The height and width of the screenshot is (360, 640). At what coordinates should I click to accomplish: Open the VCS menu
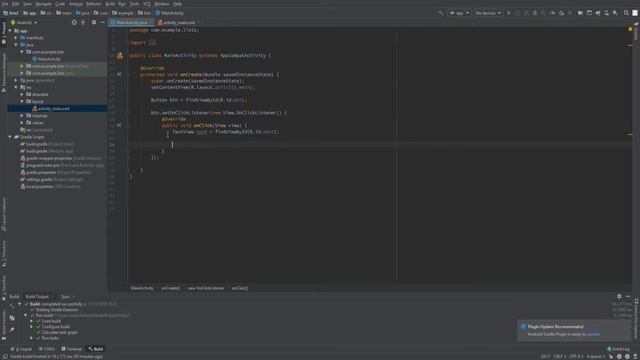[147, 4]
